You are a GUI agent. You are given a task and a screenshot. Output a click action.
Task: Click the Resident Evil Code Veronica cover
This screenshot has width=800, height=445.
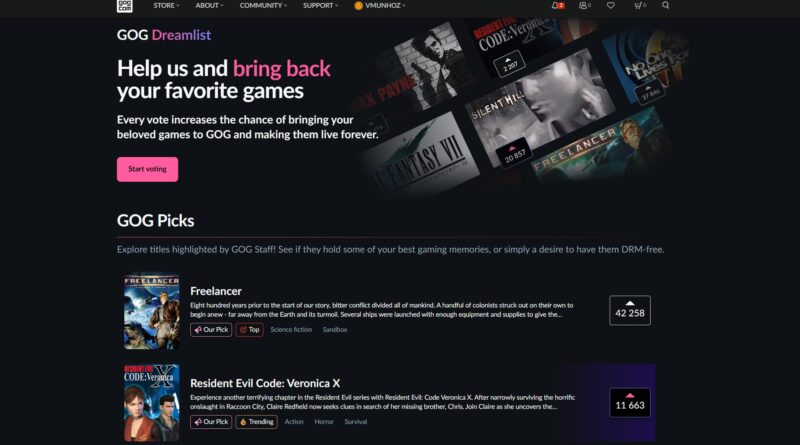pos(152,403)
